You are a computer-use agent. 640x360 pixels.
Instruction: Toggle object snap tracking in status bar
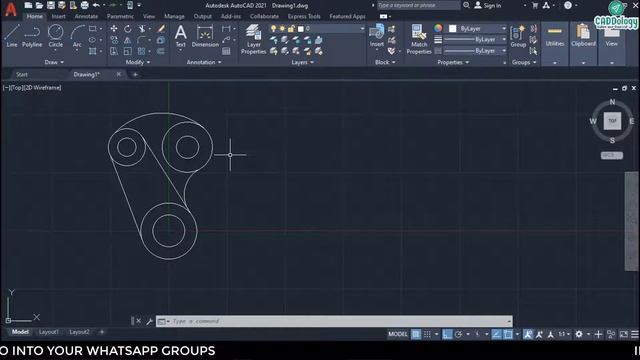click(496, 334)
